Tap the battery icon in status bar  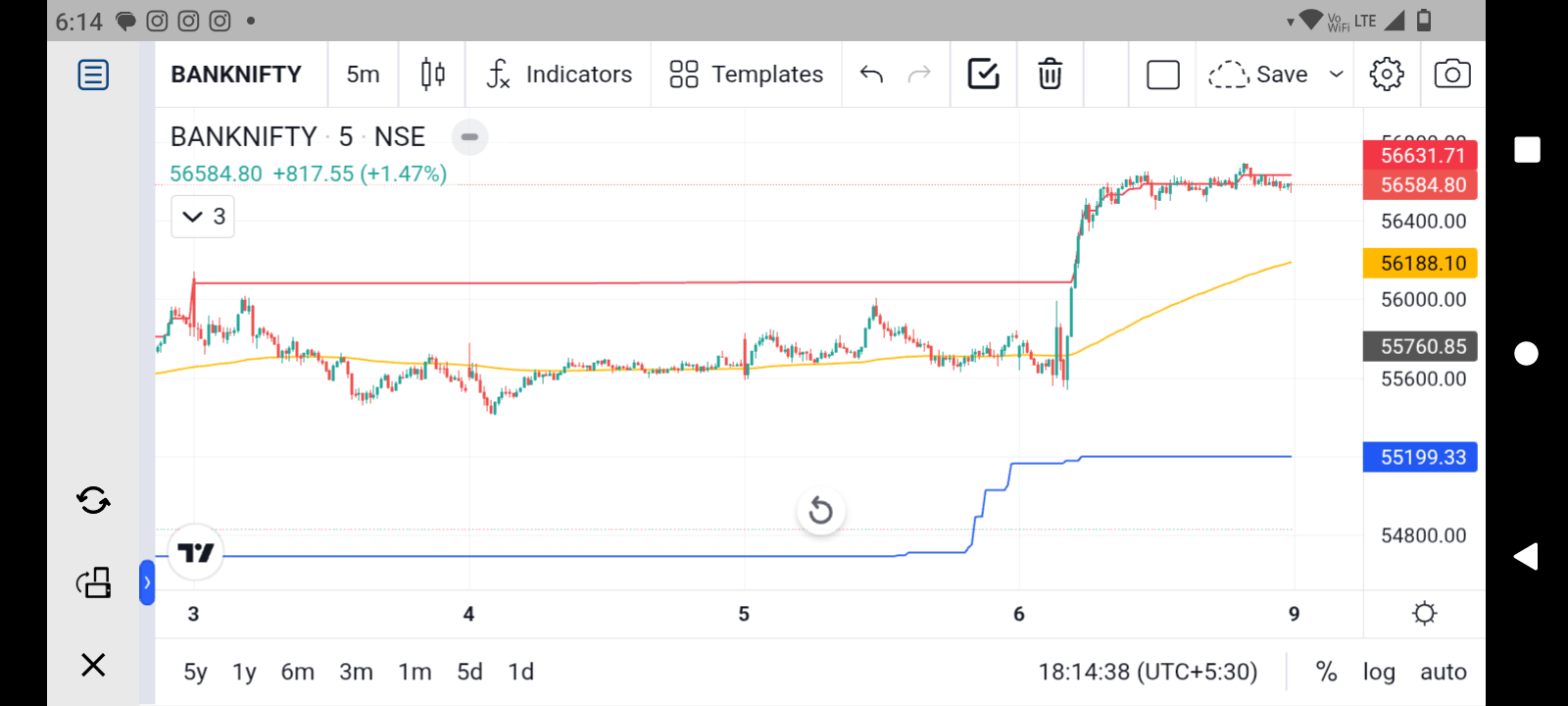pyautogui.click(x=1424, y=20)
